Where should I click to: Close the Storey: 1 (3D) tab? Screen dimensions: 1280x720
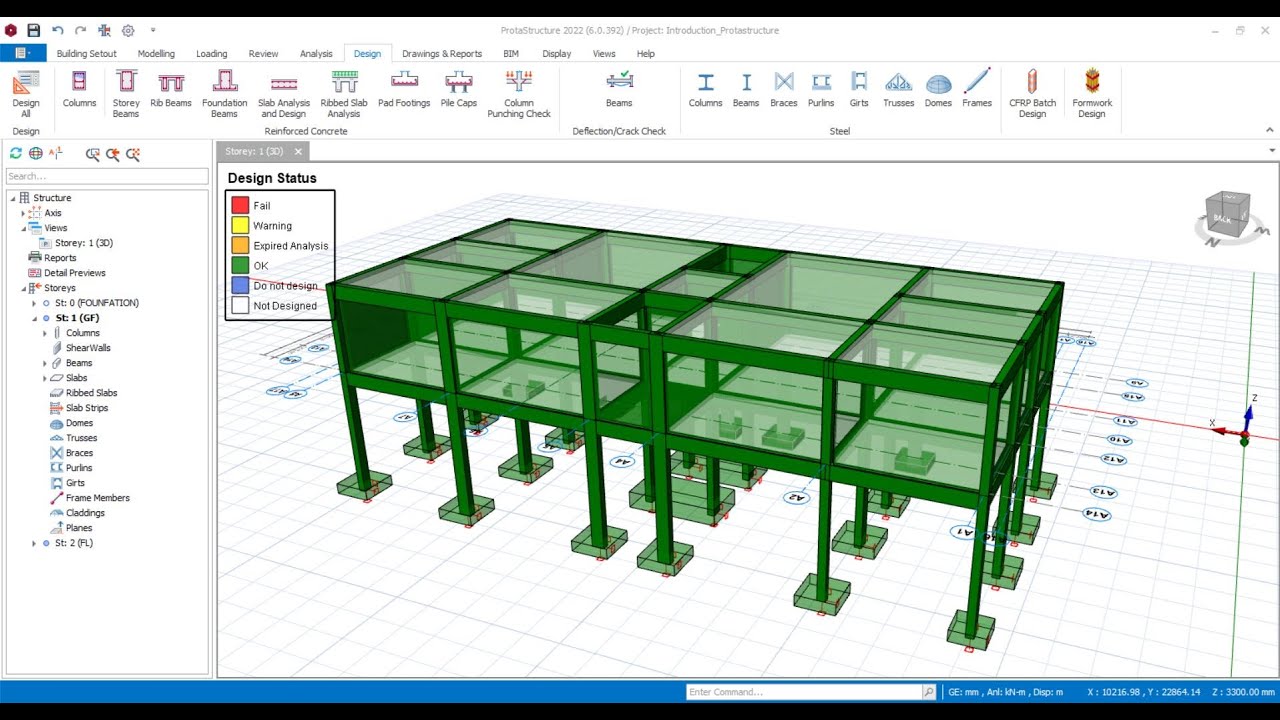point(298,152)
